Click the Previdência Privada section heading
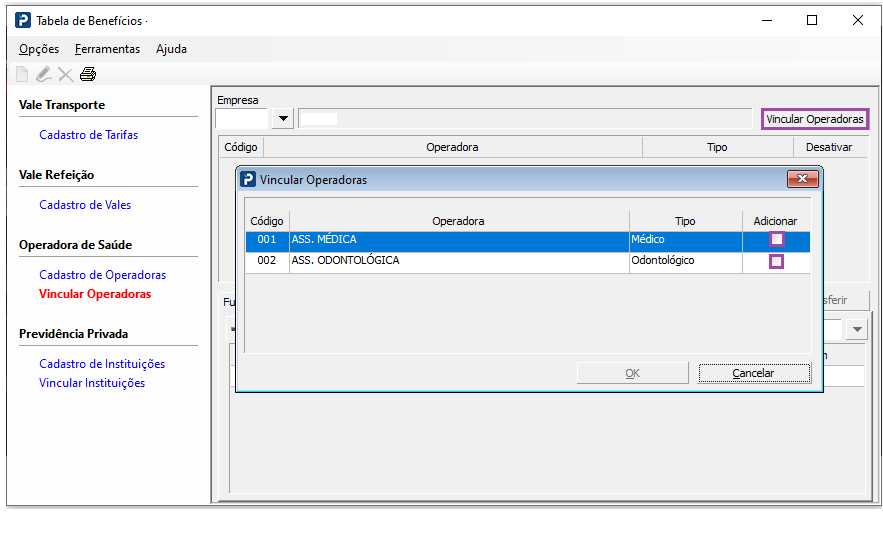Image resolution: width=883 pixels, height=536 pixels. click(x=73, y=334)
